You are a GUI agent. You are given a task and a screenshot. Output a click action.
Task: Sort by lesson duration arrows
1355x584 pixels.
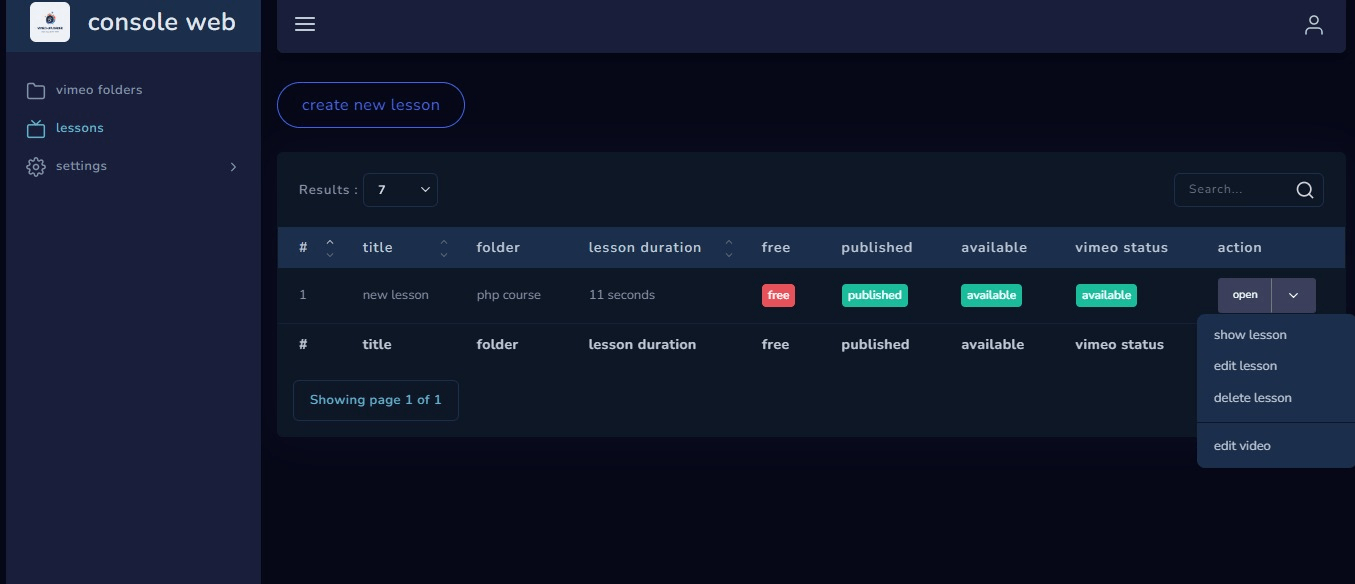click(729, 248)
